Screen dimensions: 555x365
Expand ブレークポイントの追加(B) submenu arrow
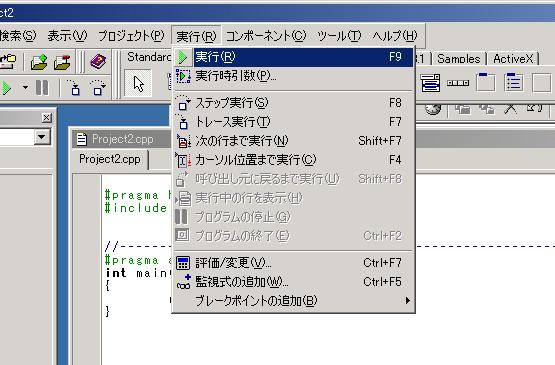pos(408,301)
